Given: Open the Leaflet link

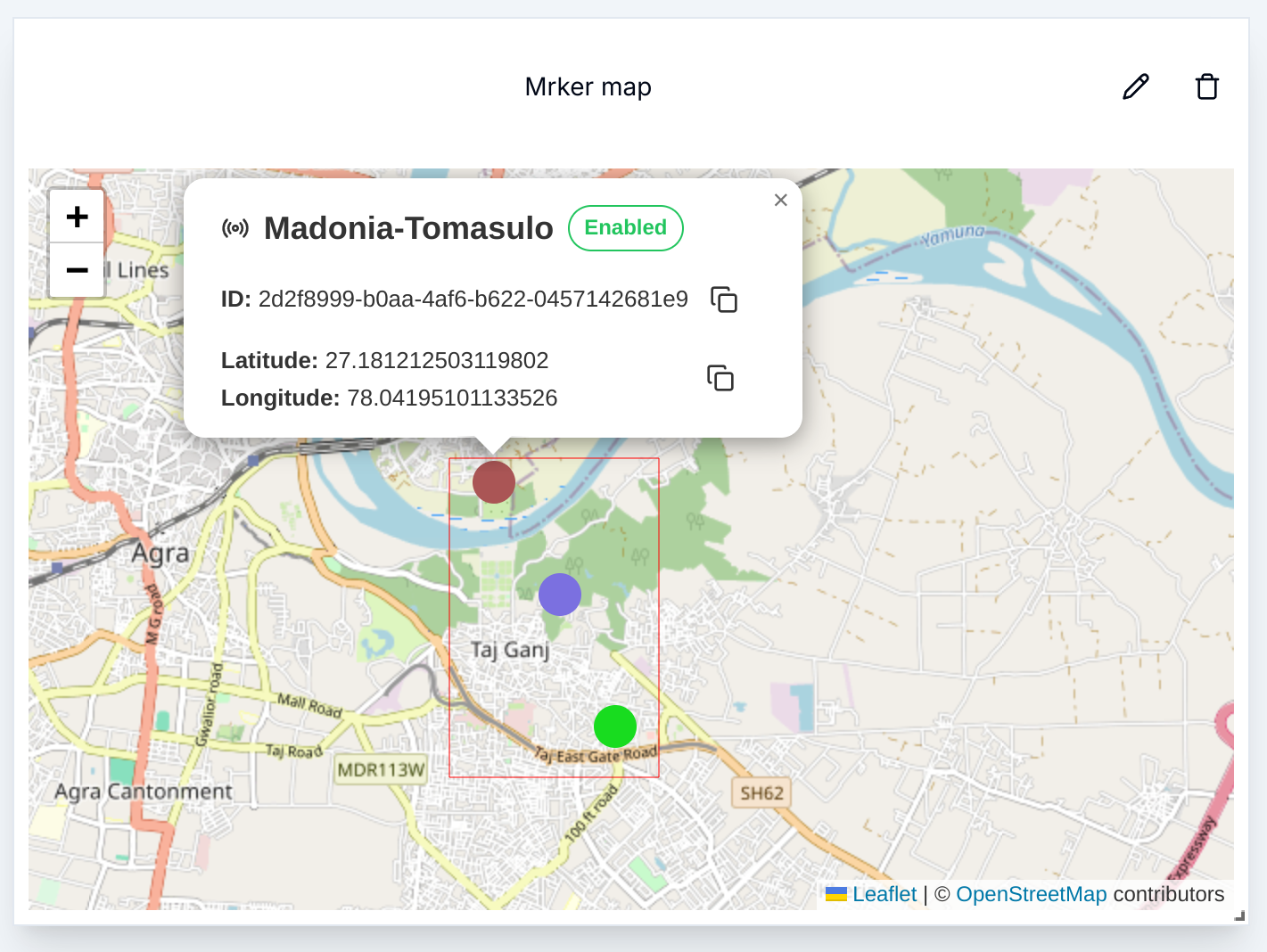Looking at the screenshot, I should 884,894.
